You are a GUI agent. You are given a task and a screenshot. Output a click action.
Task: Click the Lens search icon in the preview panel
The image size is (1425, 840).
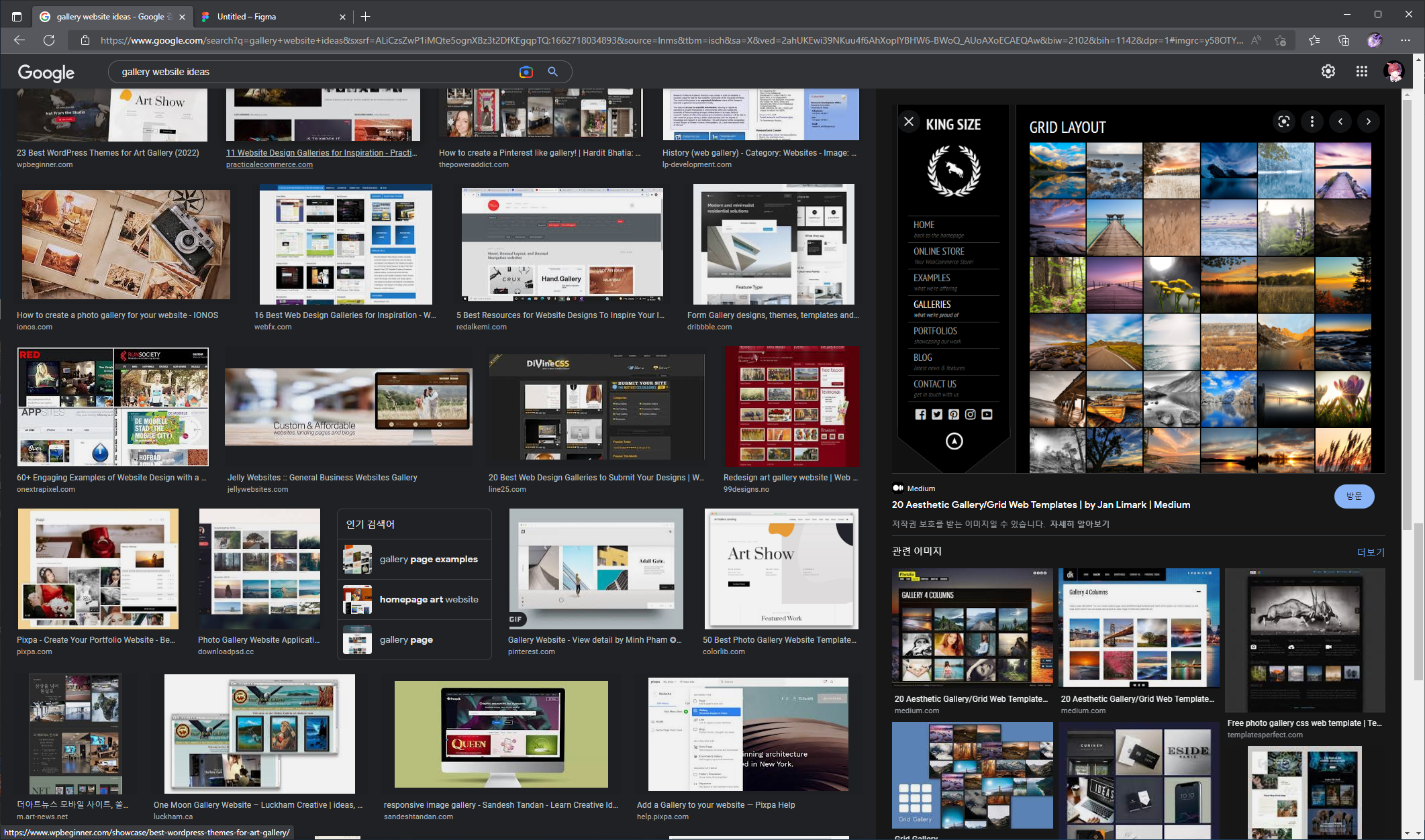(x=1283, y=121)
